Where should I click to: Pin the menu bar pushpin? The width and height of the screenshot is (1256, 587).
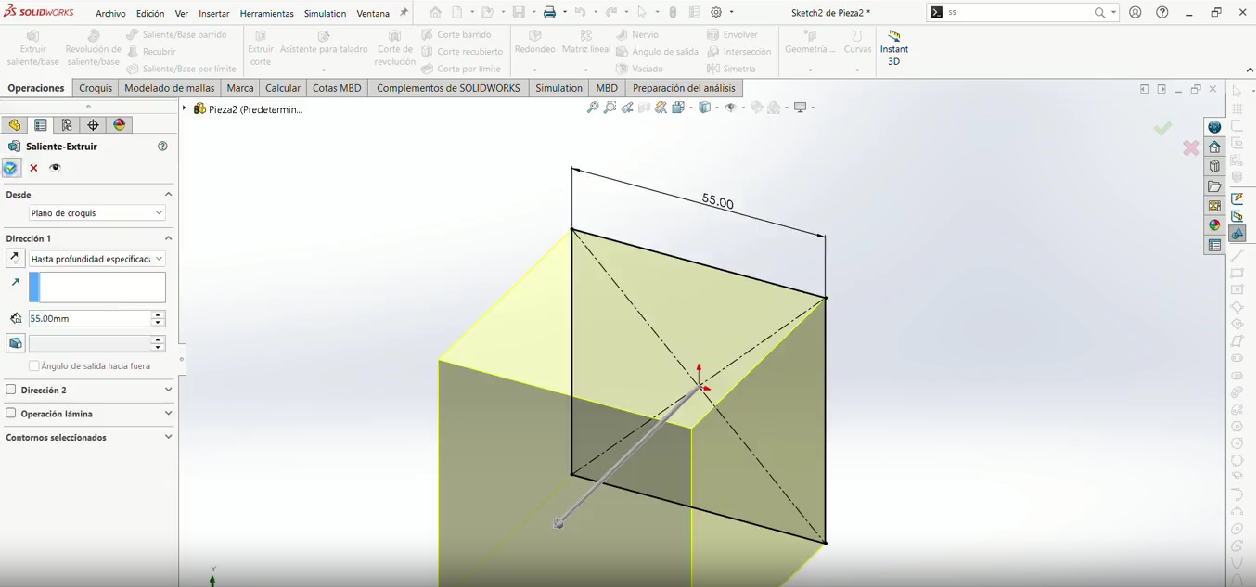coord(404,13)
